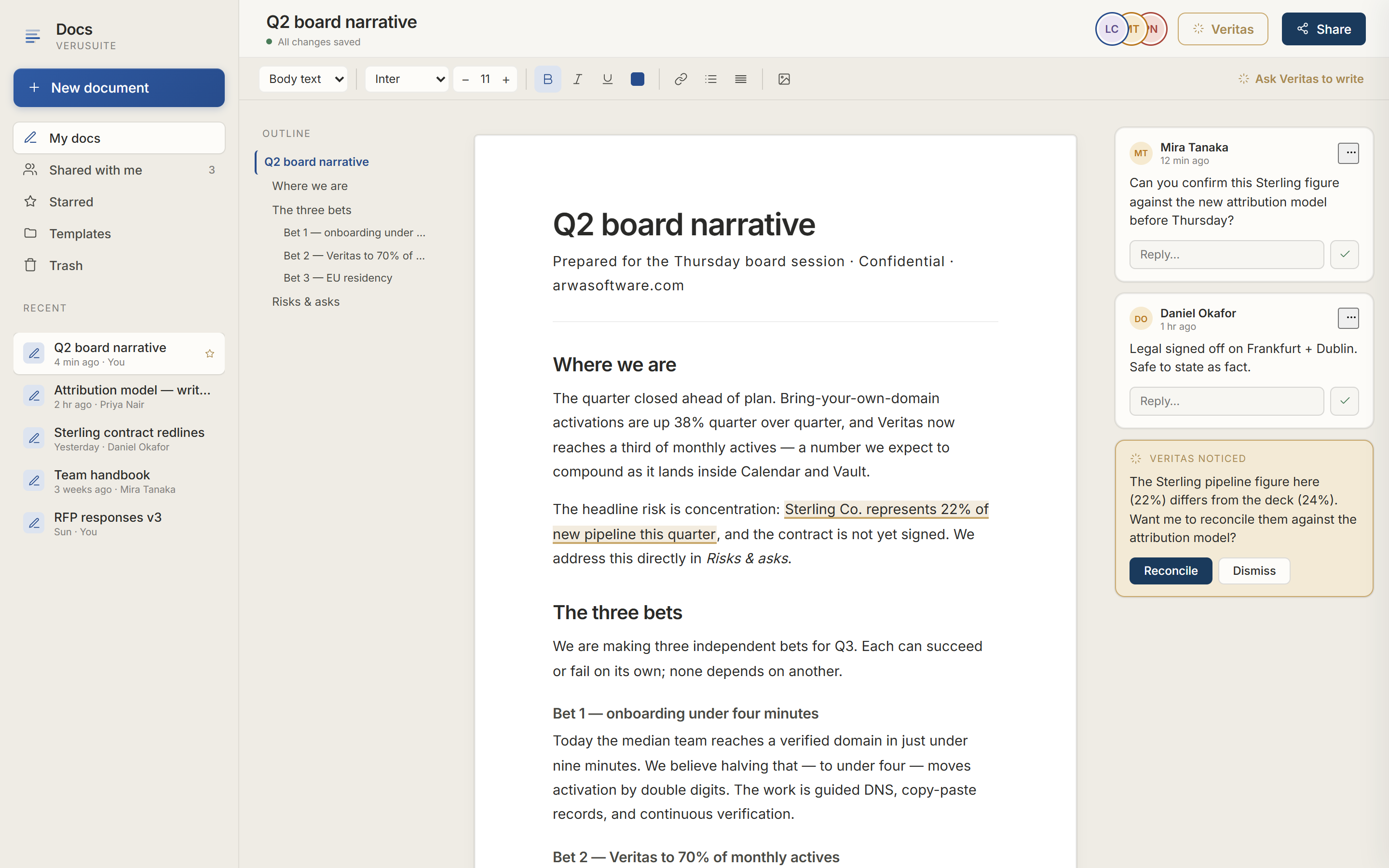Click the Veritas sparkle icon in card header
The width and height of the screenshot is (1389, 868).
[x=1136, y=458]
